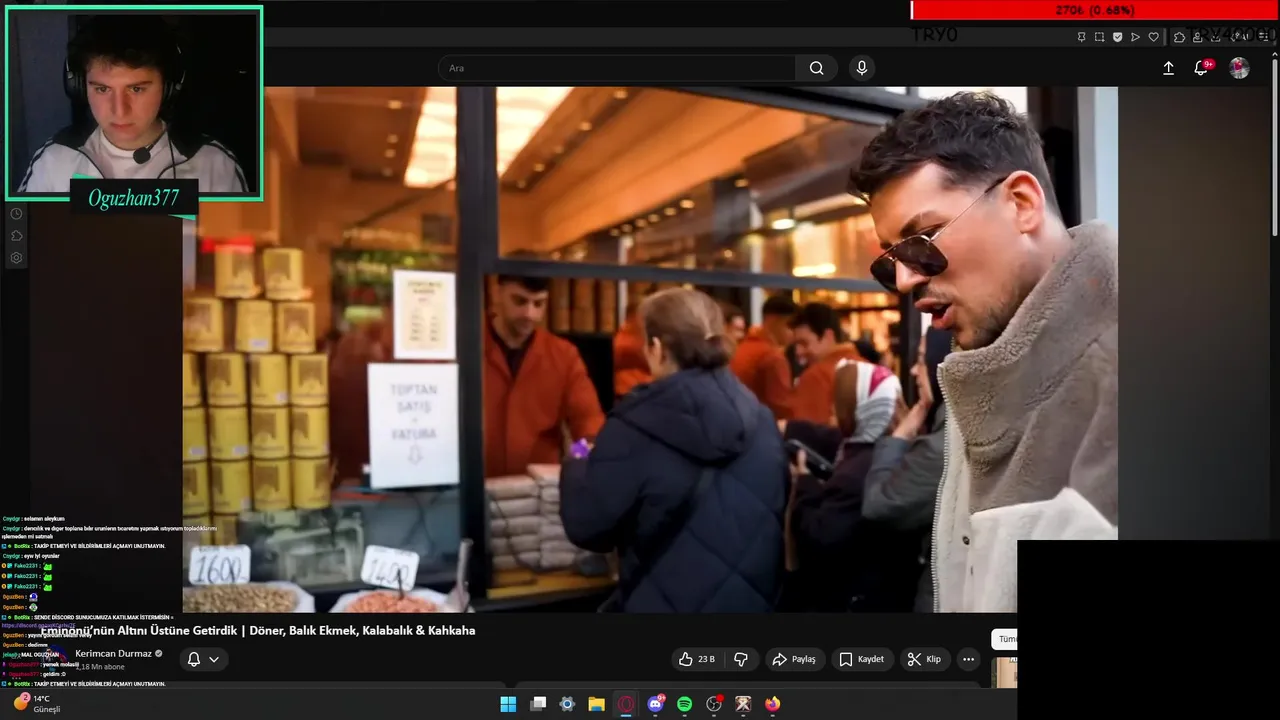The width and height of the screenshot is (1280, 720).
Task: Open the Kerimcan Durmaz channel link
Action: pyautogui.click(x=113, y=653)
